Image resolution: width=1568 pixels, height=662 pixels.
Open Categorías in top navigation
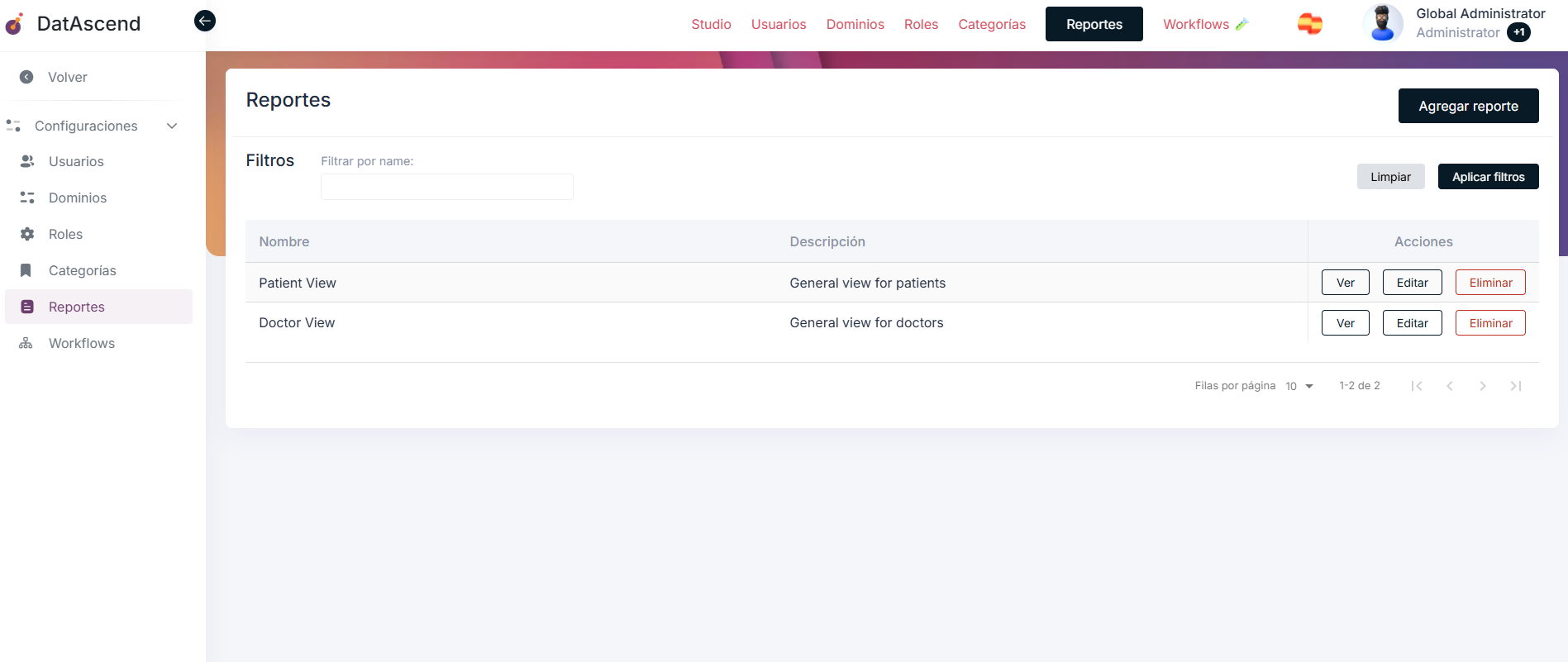click(x=992, y=24)
